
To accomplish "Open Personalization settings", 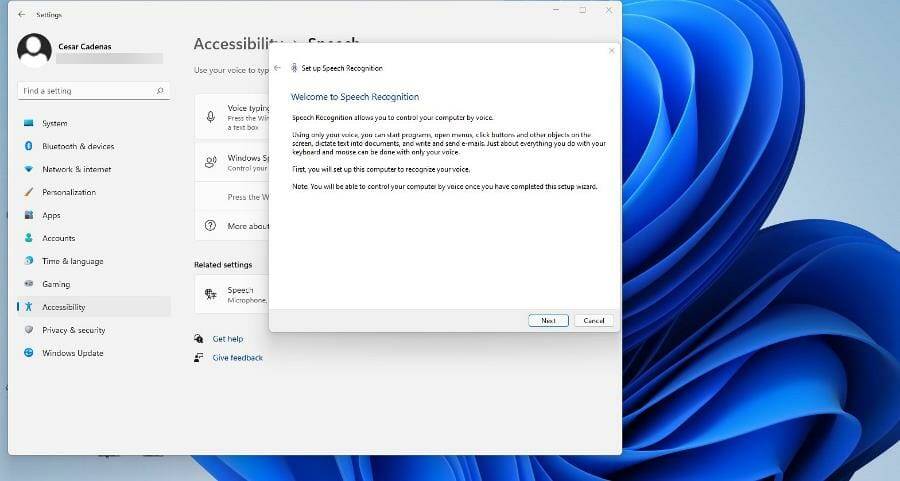I will point(94,192).
